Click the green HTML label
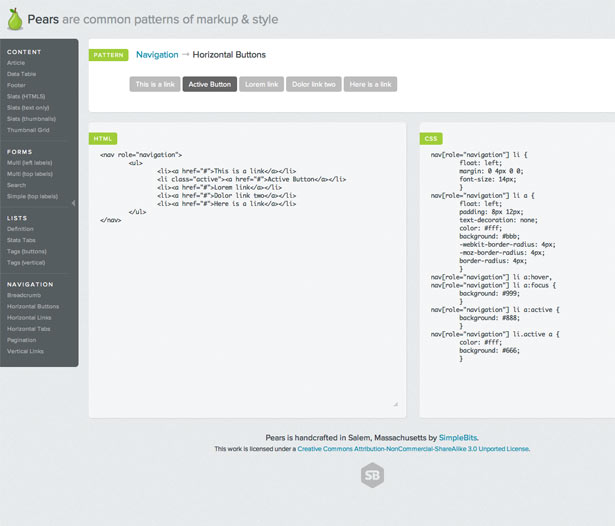Screen dimensions: 615x526 click(103, 138)
